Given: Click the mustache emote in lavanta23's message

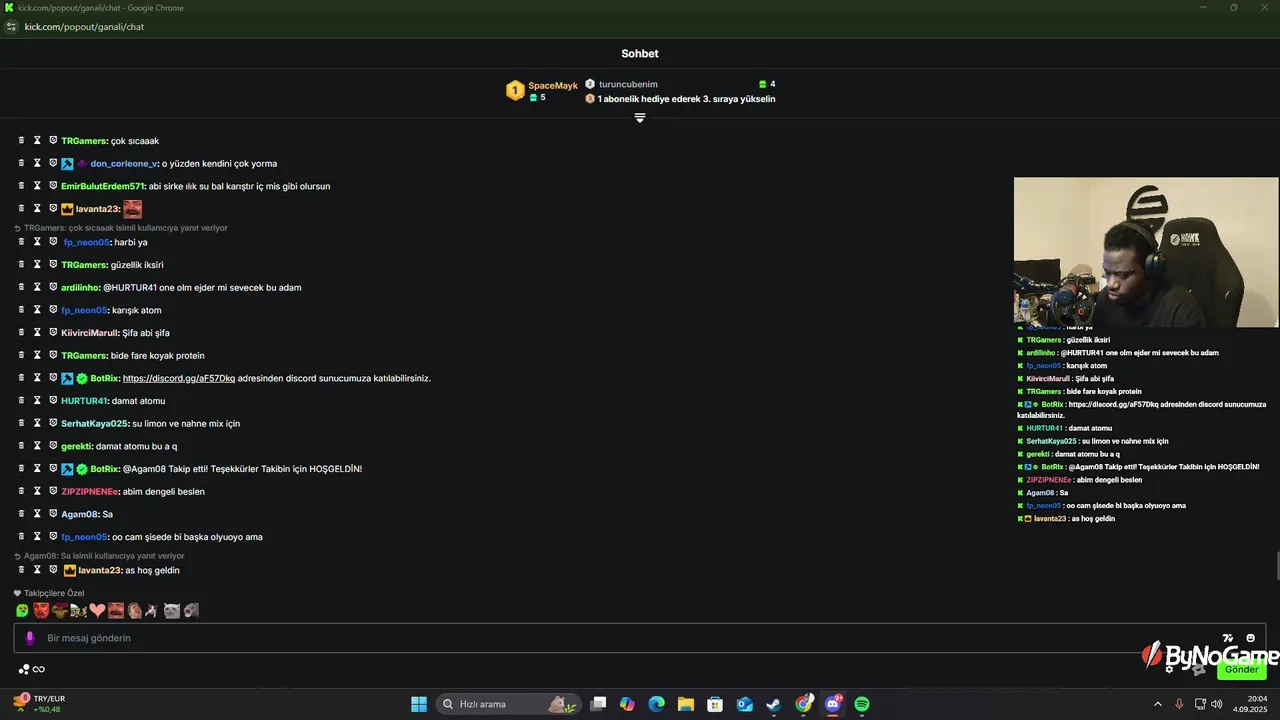Looking at the screenshot, I should pos(132,209).
